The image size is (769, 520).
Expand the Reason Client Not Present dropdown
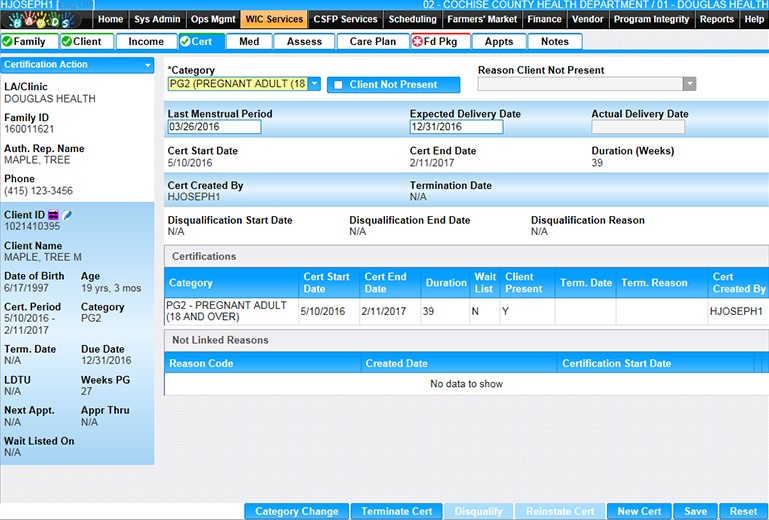tap(689, 85)
